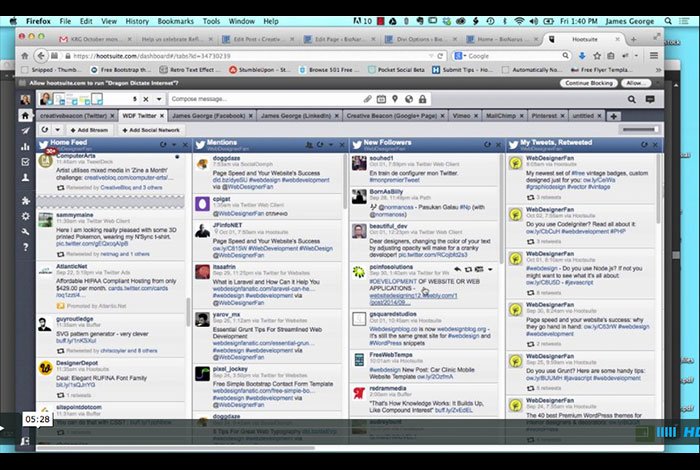Click the horizontal scrollbar below the streams
The width and height of the screenshot is (700, 470).
click(x=176, y=447)
